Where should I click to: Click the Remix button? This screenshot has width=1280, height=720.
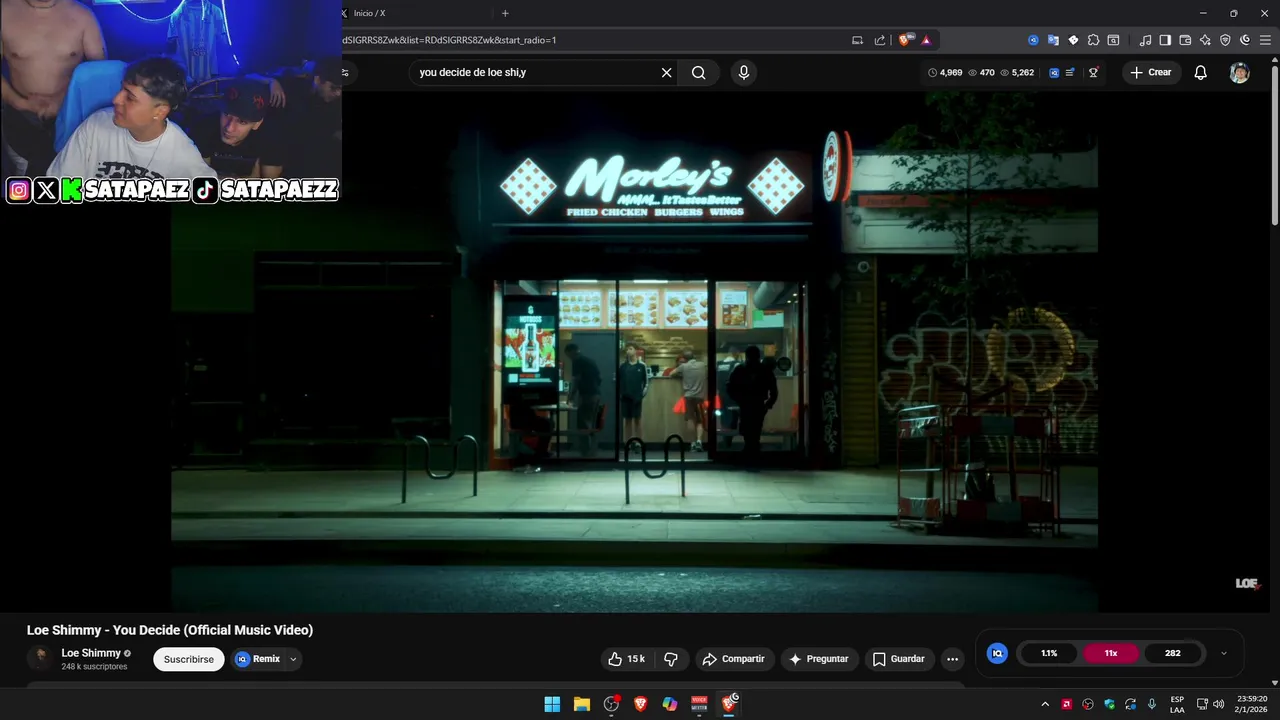pyautogui.click(x=258, y=659)
